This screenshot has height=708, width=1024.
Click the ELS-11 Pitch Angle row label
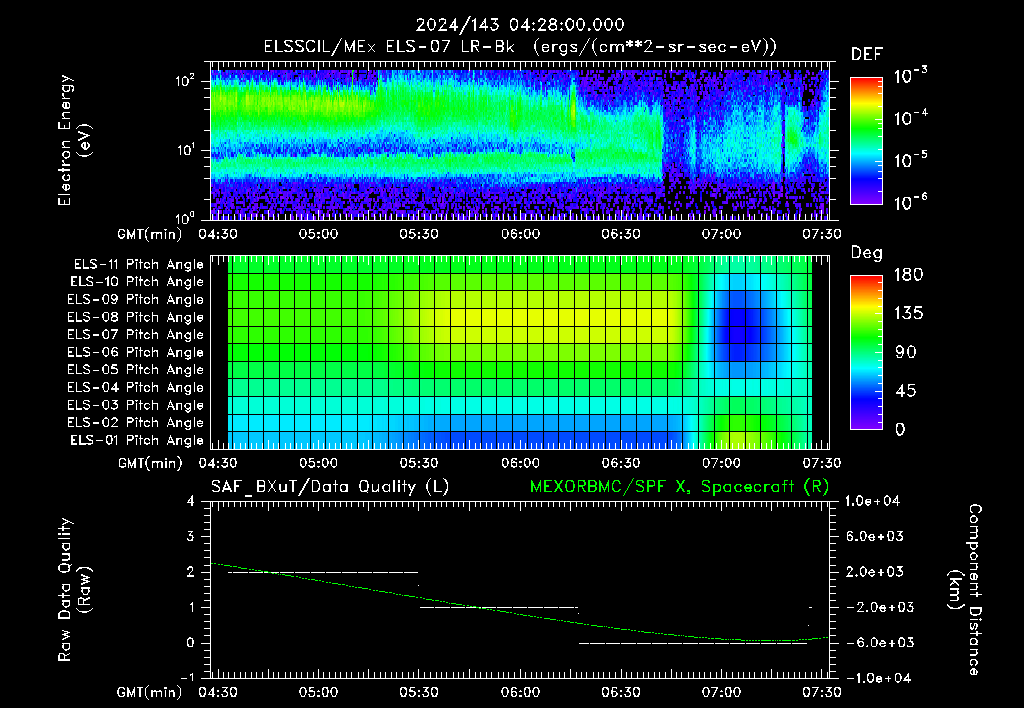(138, 265)
